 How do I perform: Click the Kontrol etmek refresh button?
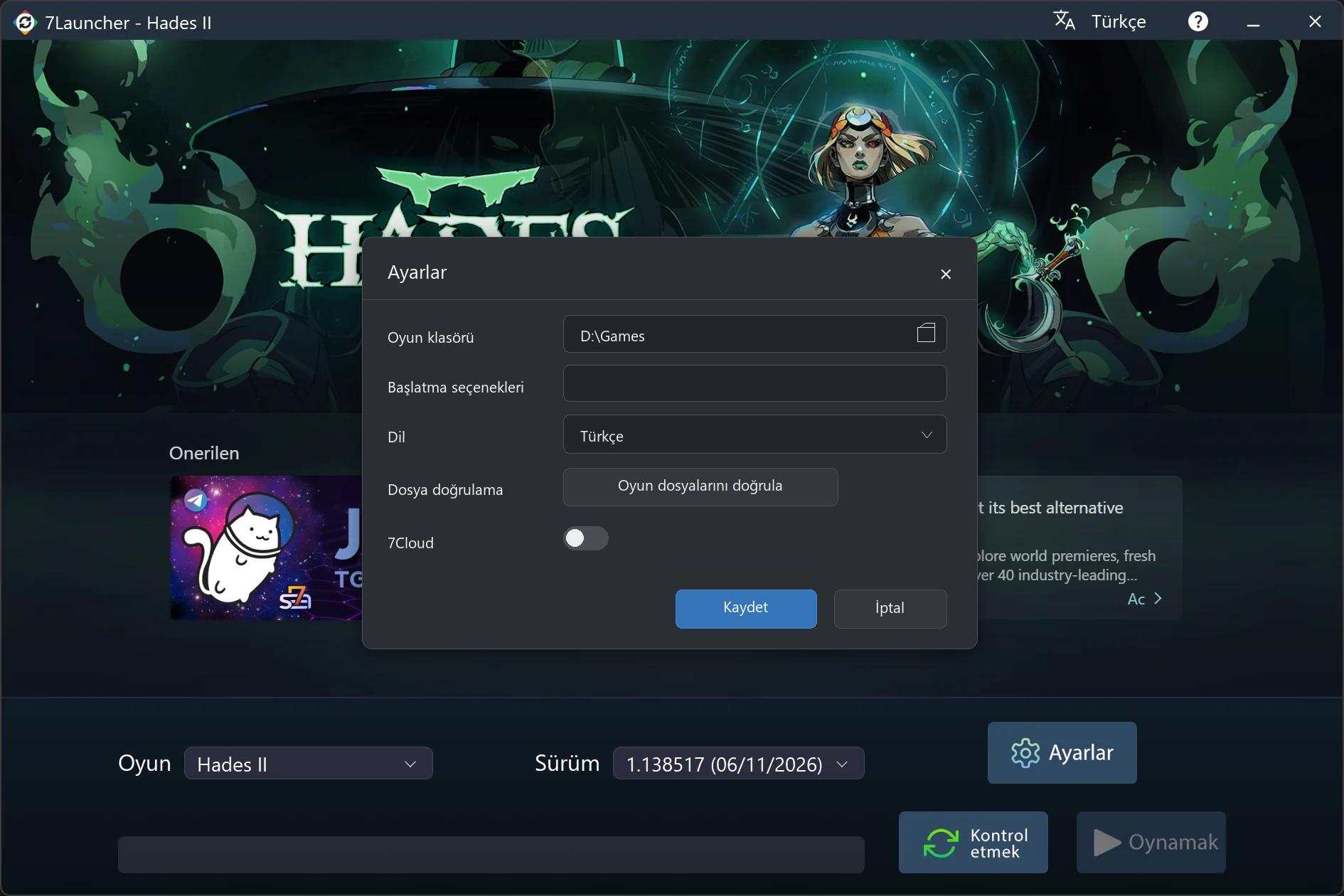pyautogui.click(x=973, y=843)
